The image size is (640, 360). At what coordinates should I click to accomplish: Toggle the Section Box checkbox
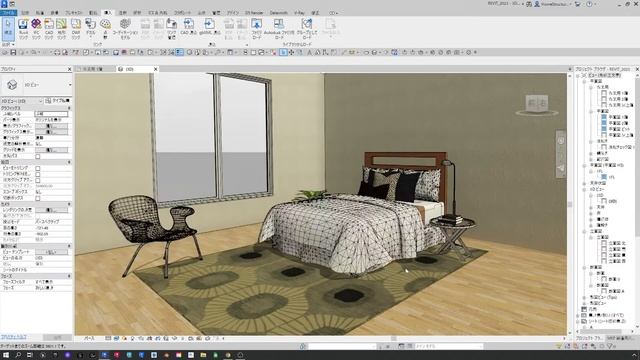pyautogui.click(x=38, y=198)
